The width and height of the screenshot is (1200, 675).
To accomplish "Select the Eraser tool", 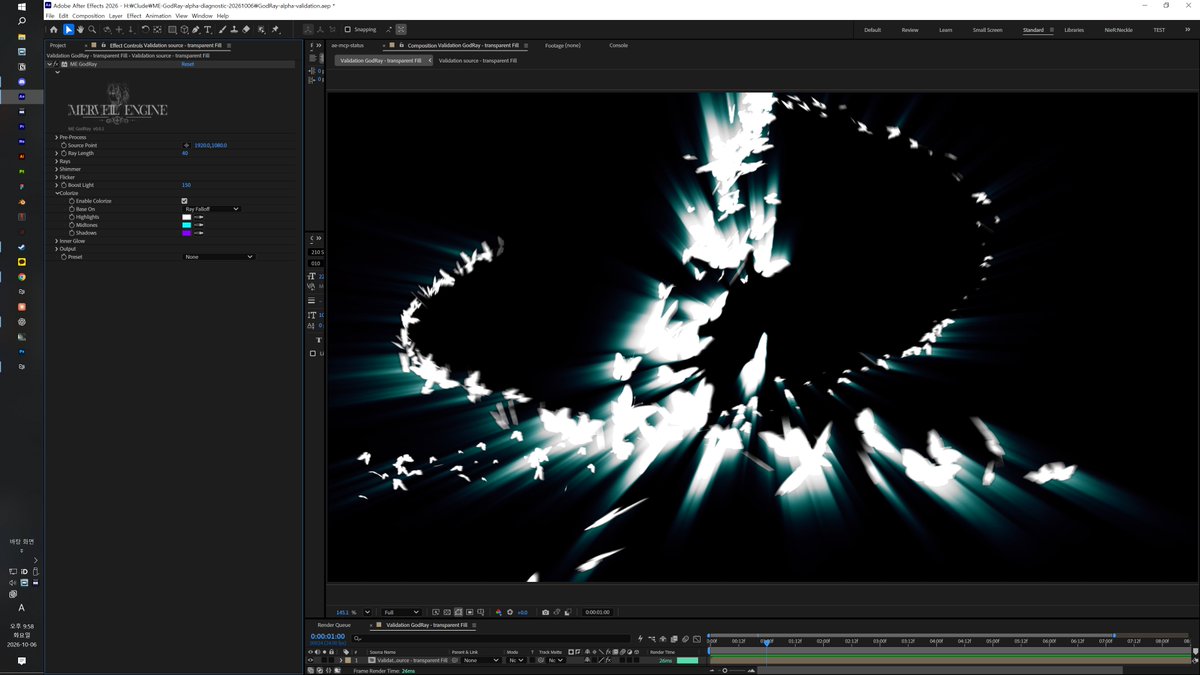I will tap(246, 30).
